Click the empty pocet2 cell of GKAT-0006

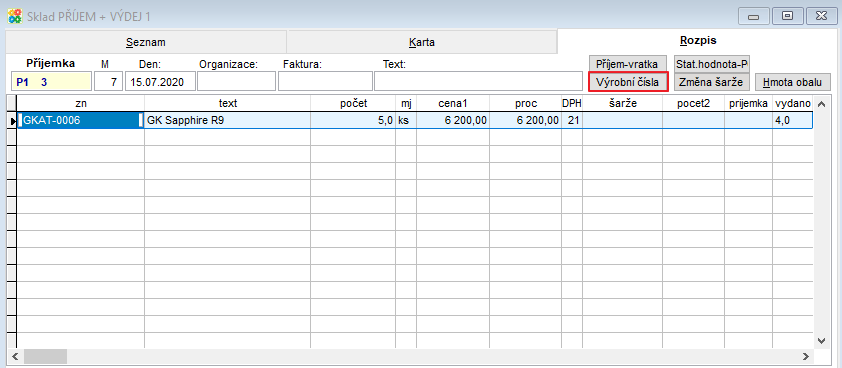(x=693, y=120)
